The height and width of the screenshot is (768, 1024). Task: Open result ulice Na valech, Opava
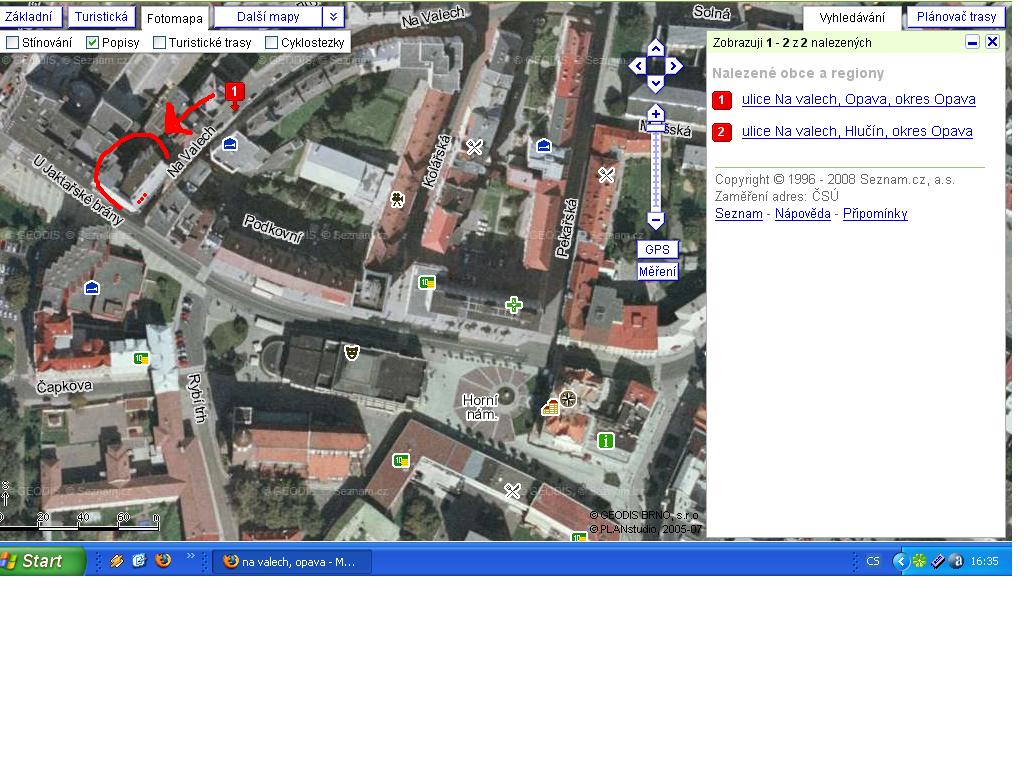click(859, 99)
